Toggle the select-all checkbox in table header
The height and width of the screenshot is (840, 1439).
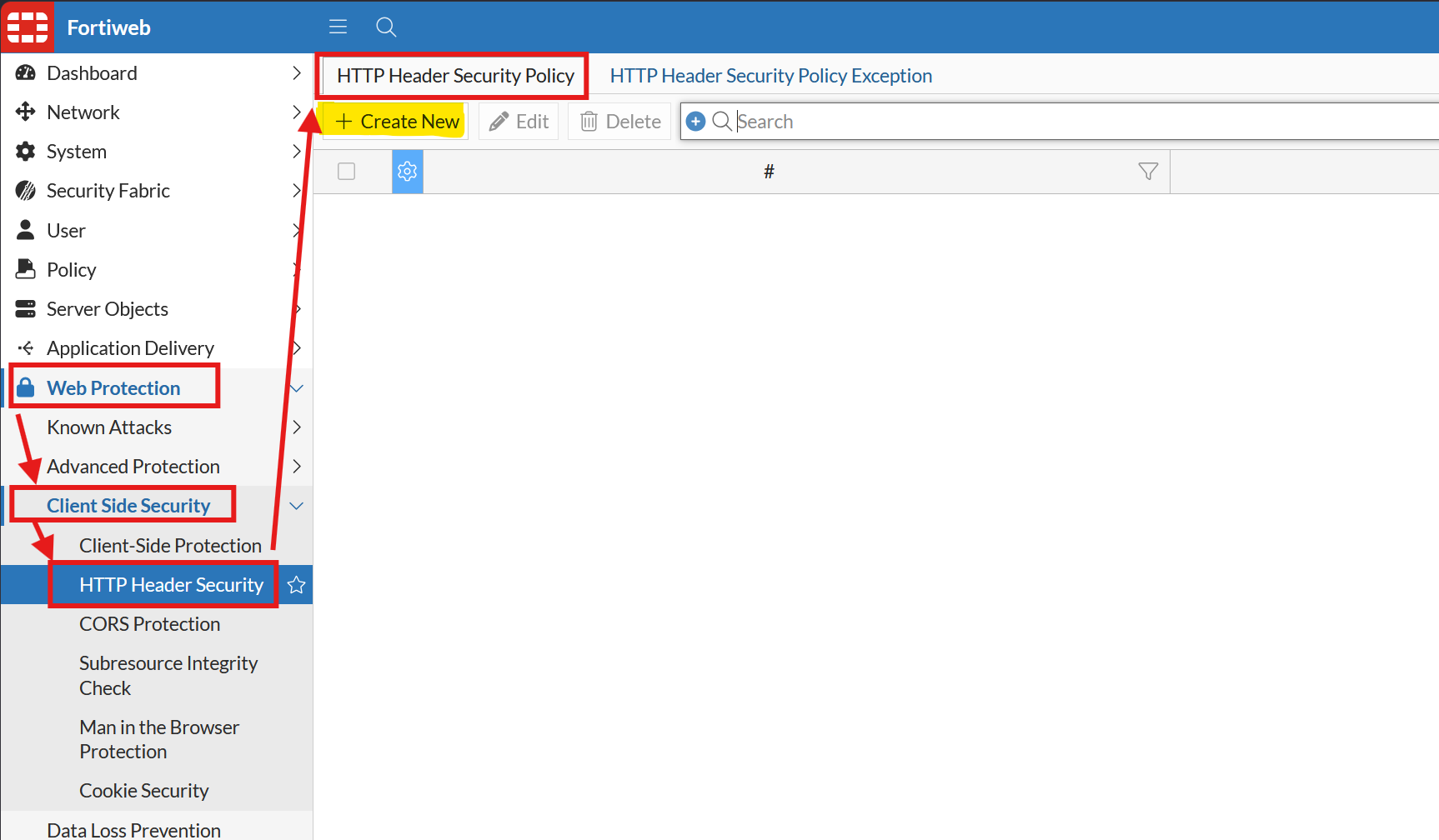tap(347, 172)
